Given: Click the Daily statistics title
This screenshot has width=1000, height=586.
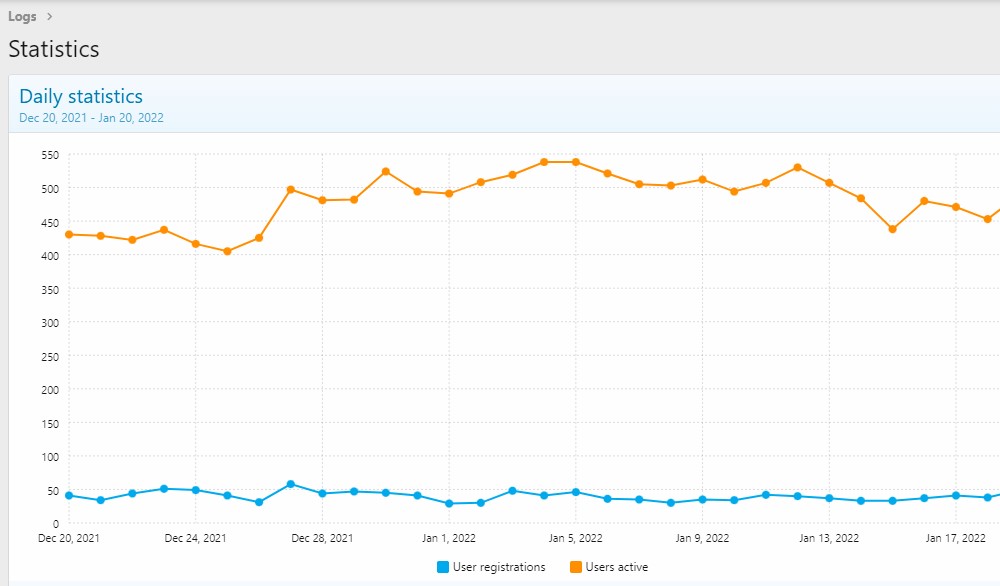Looking at the screenshot, I should (x=81, y=96).
